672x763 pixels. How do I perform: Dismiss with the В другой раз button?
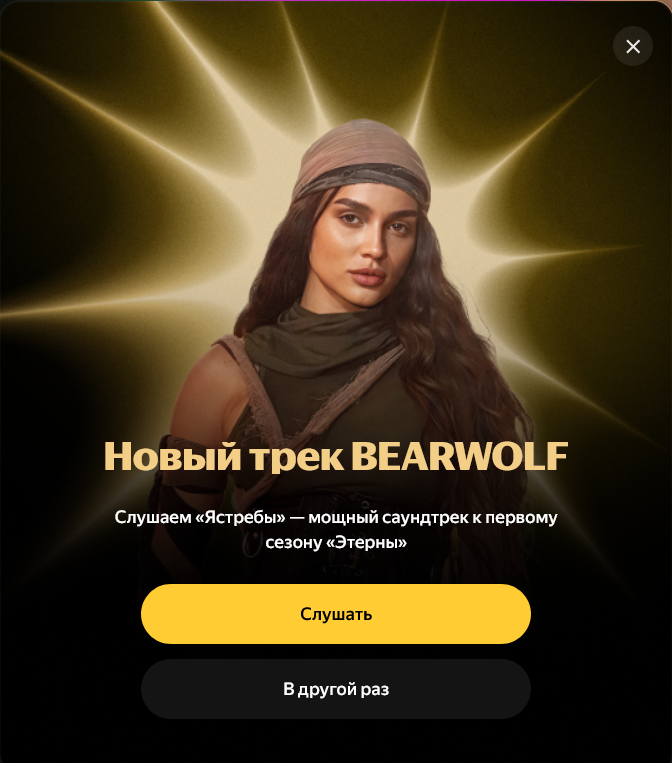pos(336,689)
